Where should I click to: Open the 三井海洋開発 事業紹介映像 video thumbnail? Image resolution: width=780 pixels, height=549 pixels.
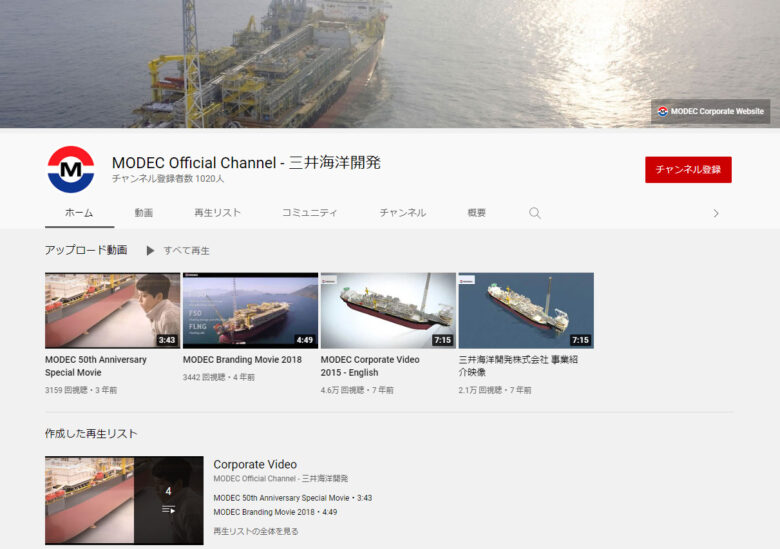click(x=526, y=310)
